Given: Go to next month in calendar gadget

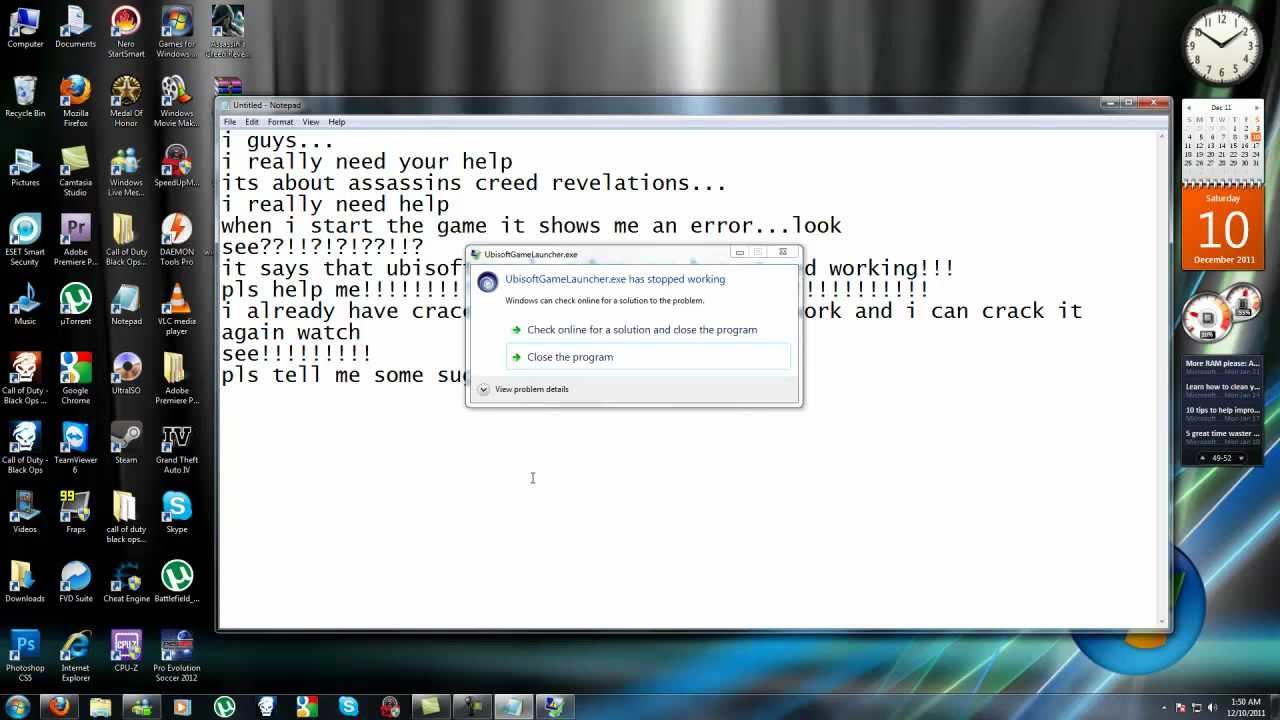Looking at the screenshot, I should 1256,107.
